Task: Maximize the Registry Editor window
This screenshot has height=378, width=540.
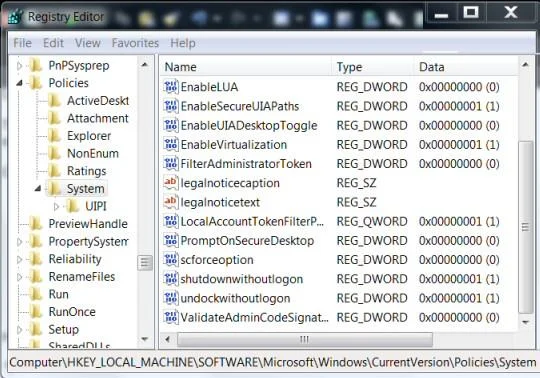Action: pos(470,13)
